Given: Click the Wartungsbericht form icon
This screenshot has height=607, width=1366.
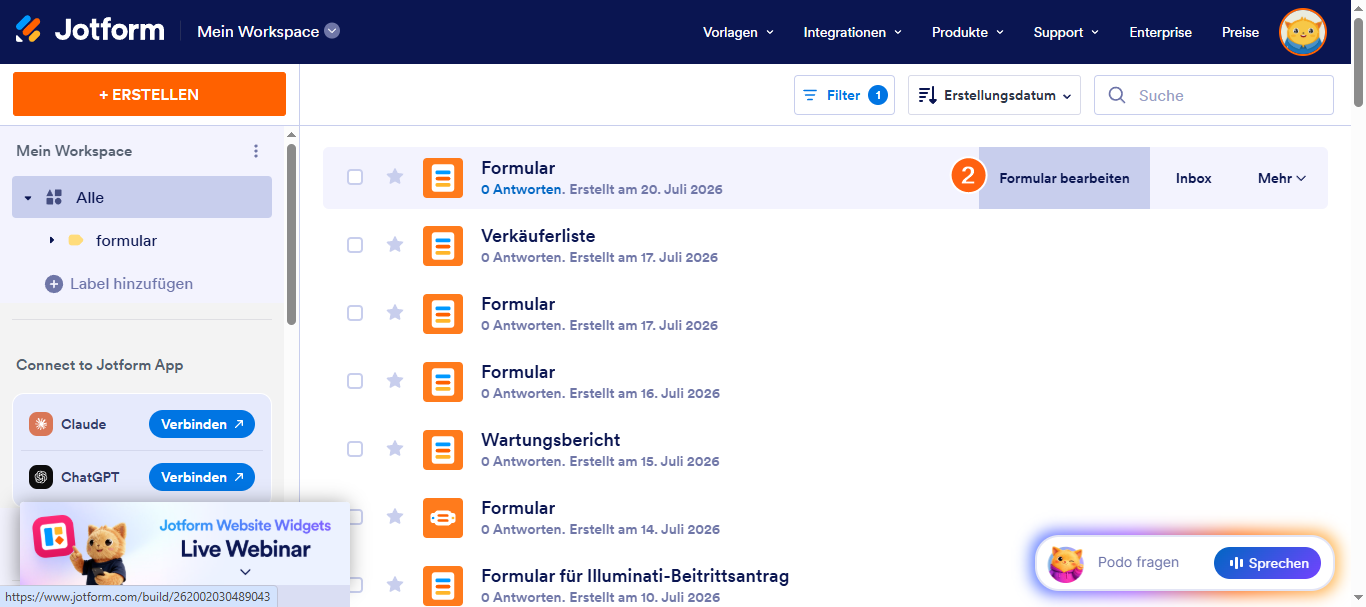Looking at the screenshot, I should click(443, 450).
